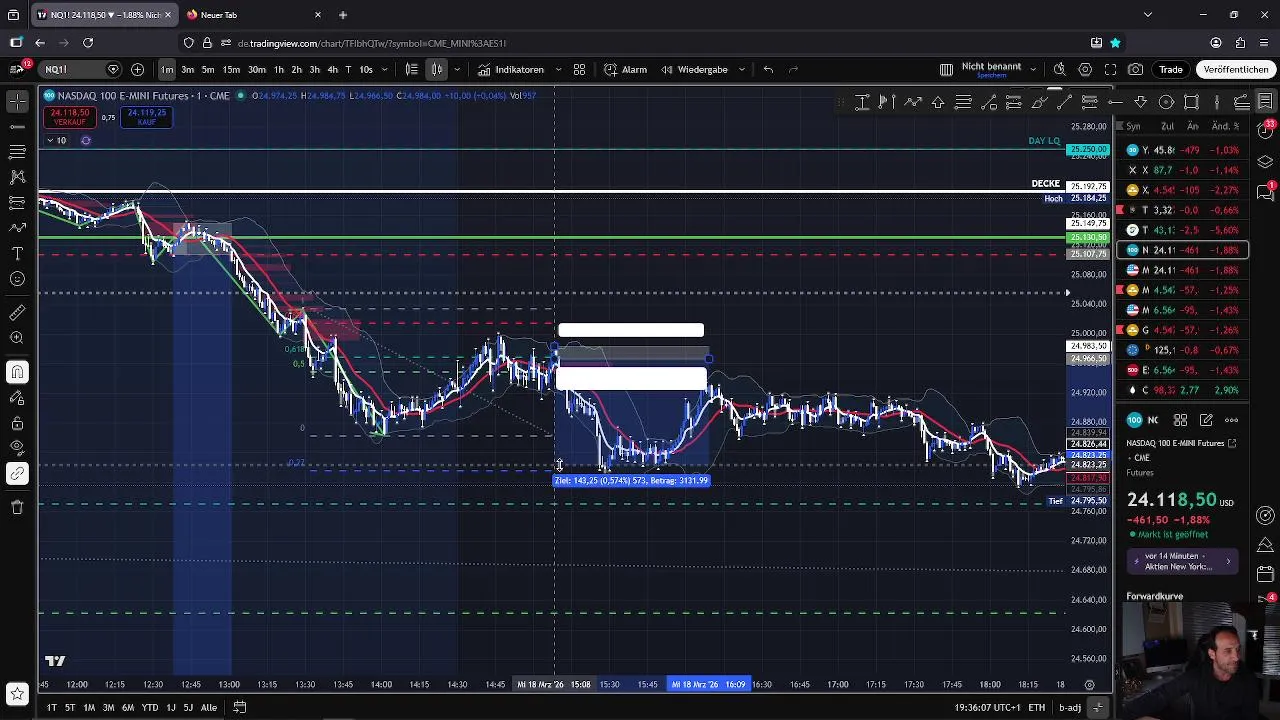Viewport: 1280px width, 720px height.
Task: Click the favorites star at sidebar bottom
Action: tap(17, 693)
